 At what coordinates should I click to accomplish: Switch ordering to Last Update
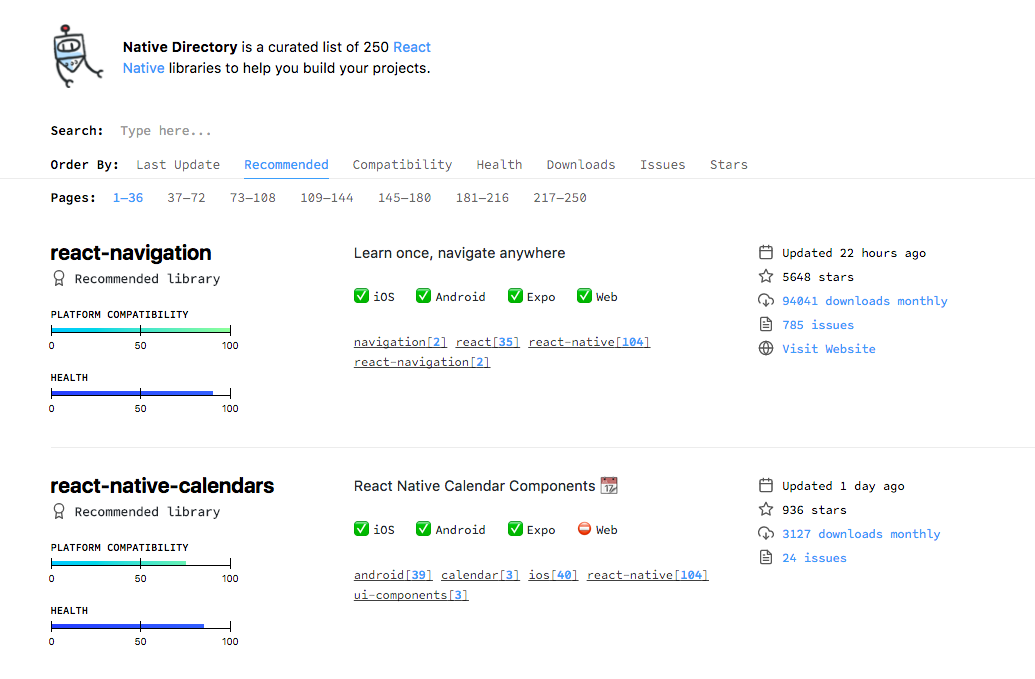[x=178, y=165]
